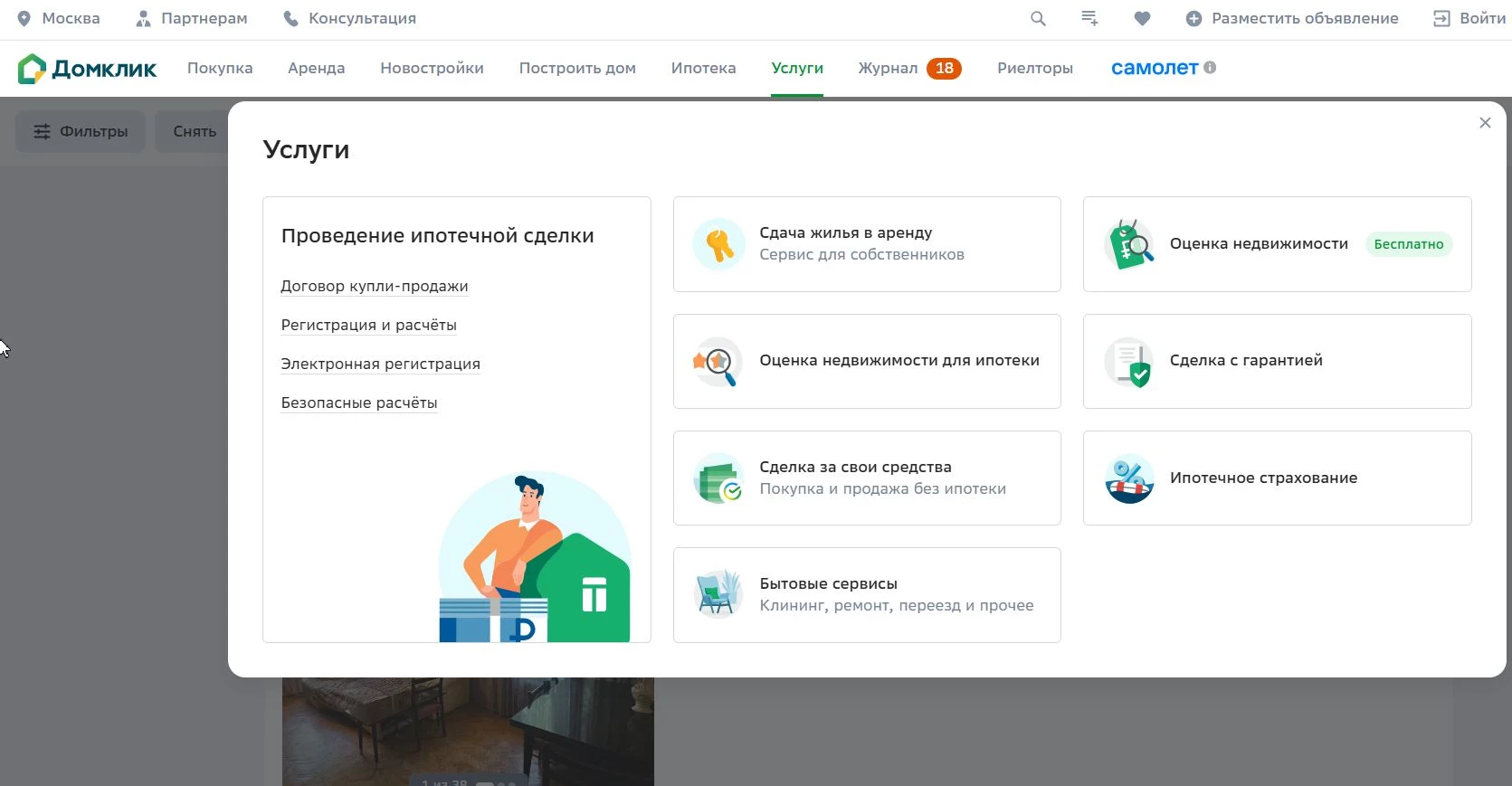Follow the Договор купли-продажи link
1512x786 pixels.
(375, 287)
